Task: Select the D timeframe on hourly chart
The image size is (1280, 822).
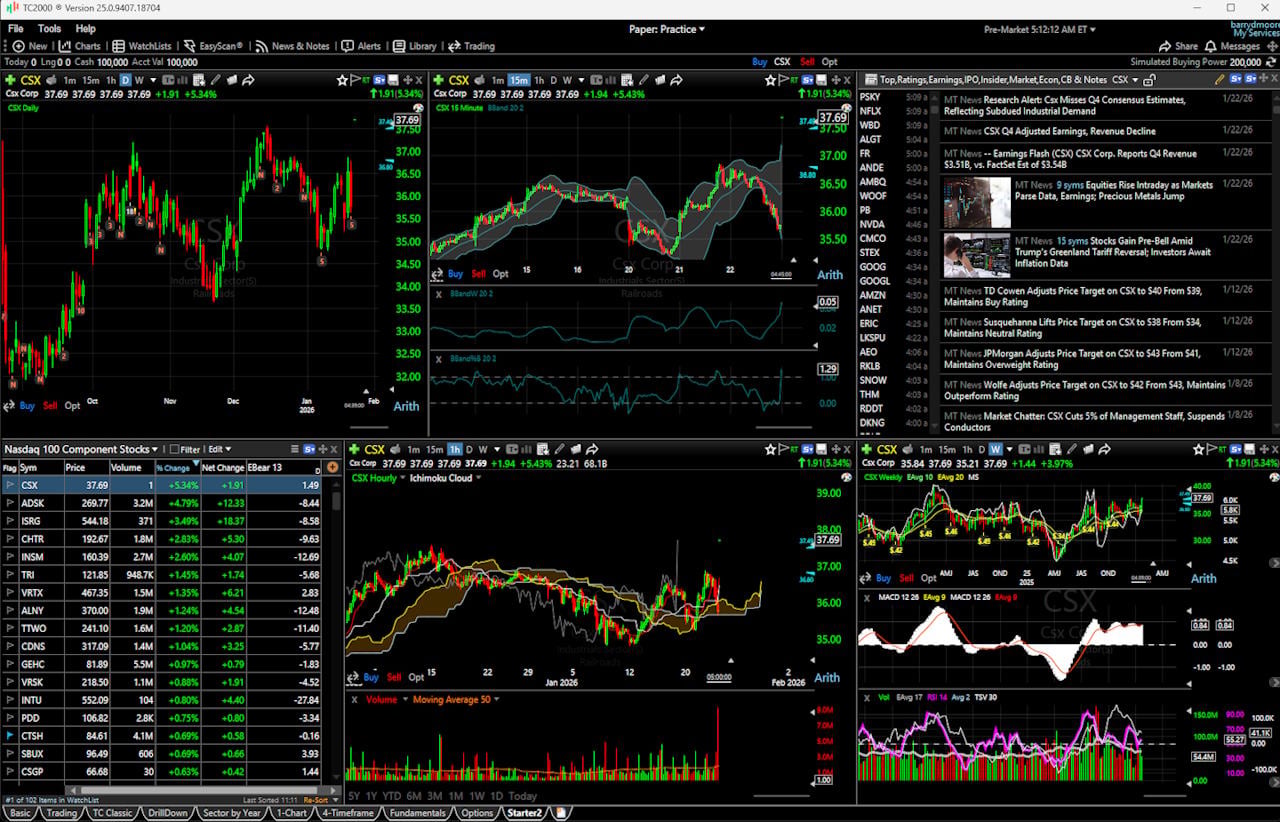Action: point(470,450)
